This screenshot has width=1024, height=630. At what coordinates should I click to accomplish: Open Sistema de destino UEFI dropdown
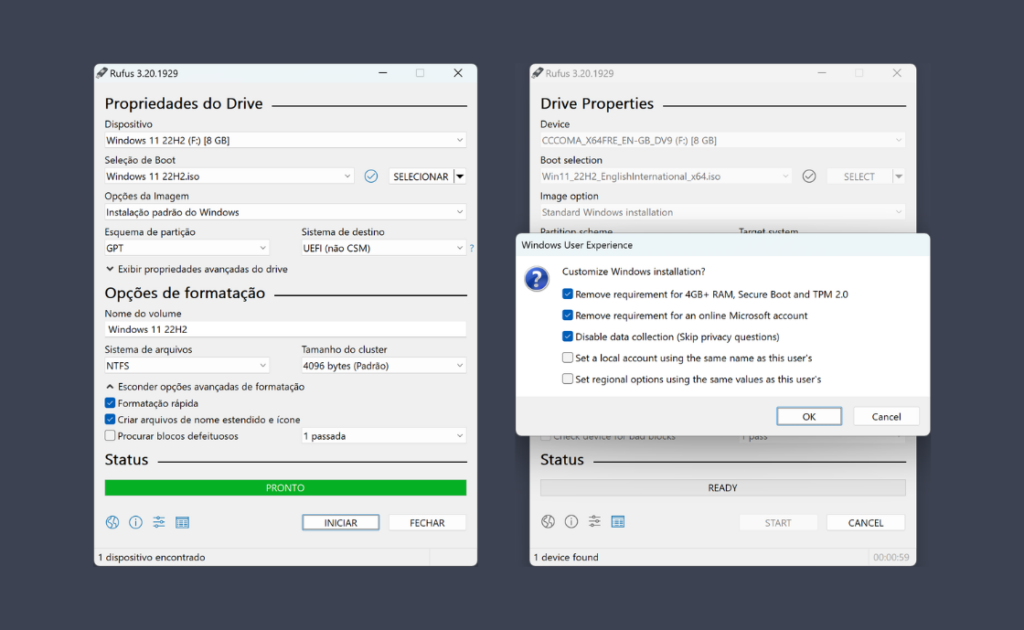click(383, 248)
